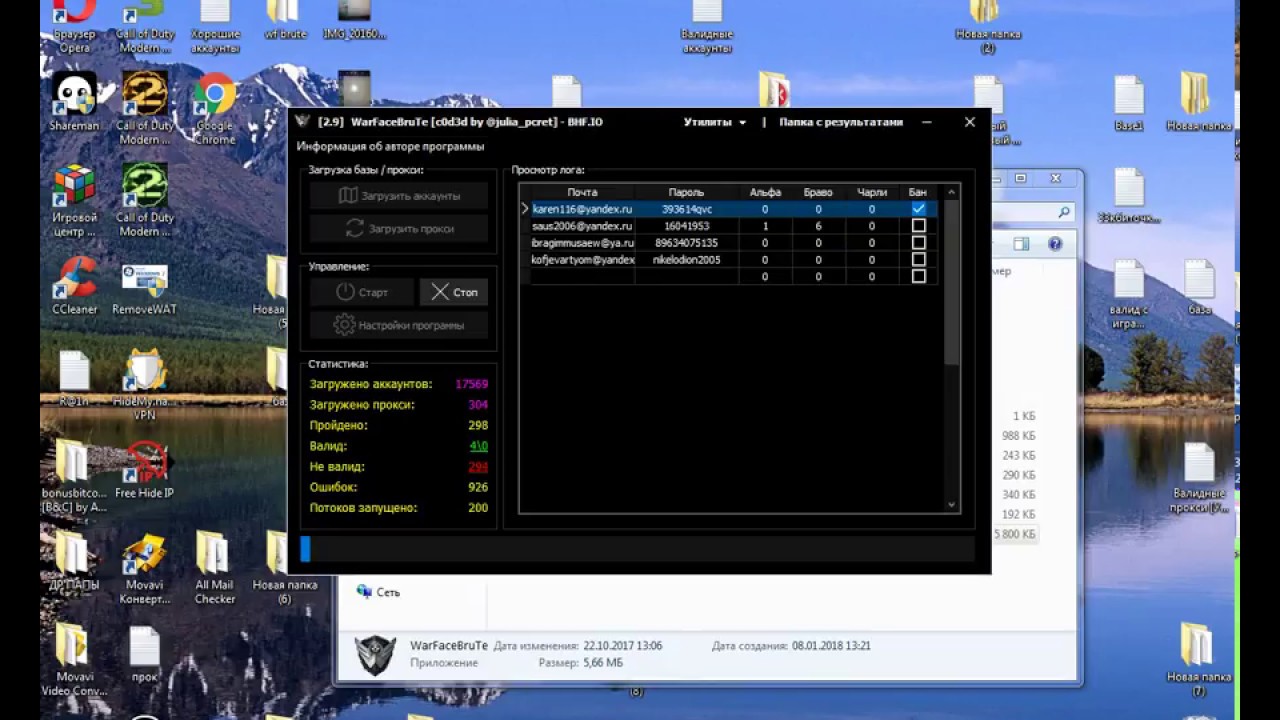1280x720 pixels.
Task: Sort log by the Пароль column header
Action: [x=686, y=192]
